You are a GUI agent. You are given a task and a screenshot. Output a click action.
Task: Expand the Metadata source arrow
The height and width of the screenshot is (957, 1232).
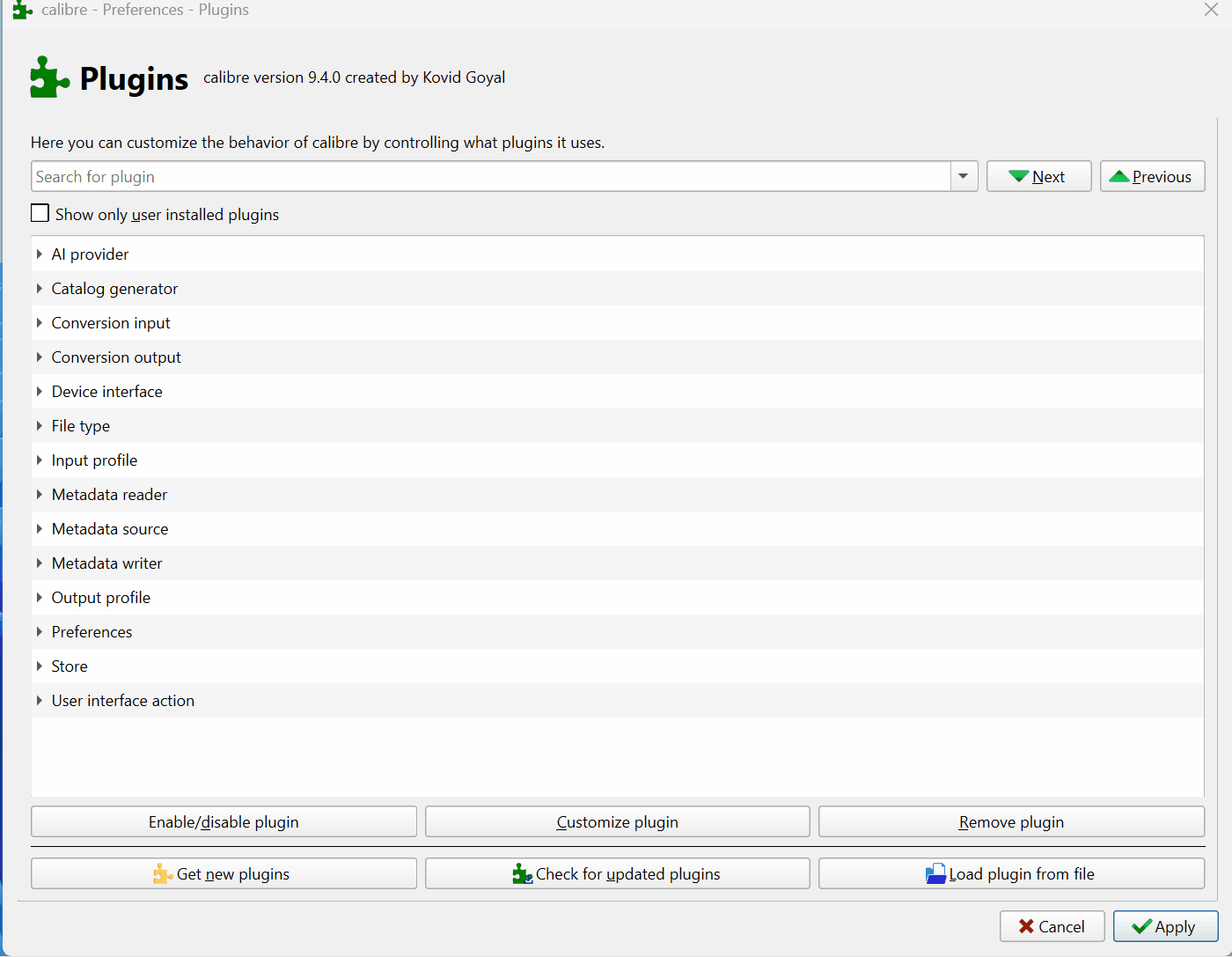[40, 529]
